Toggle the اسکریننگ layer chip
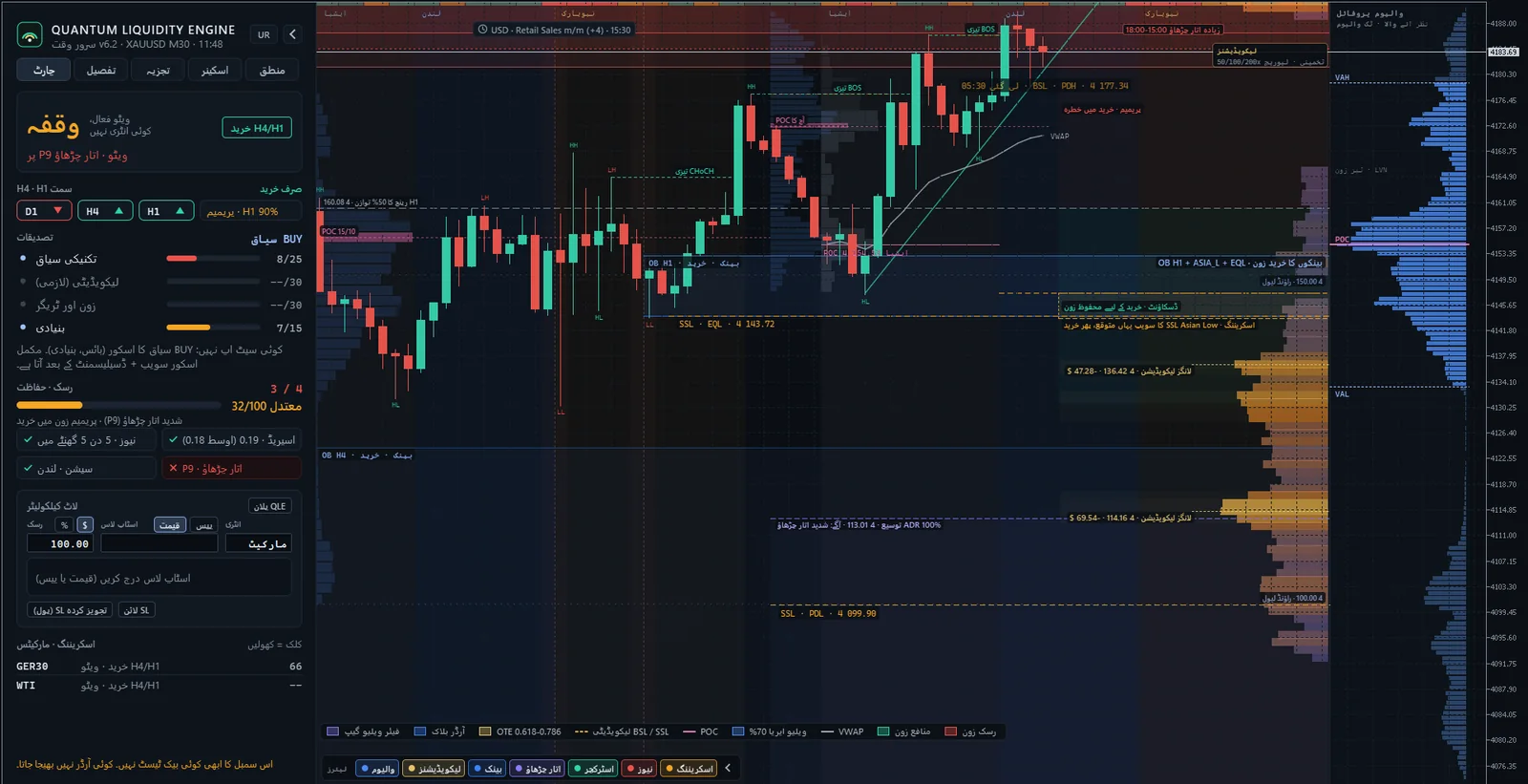1528x784 pixels. tap(689, 769)
